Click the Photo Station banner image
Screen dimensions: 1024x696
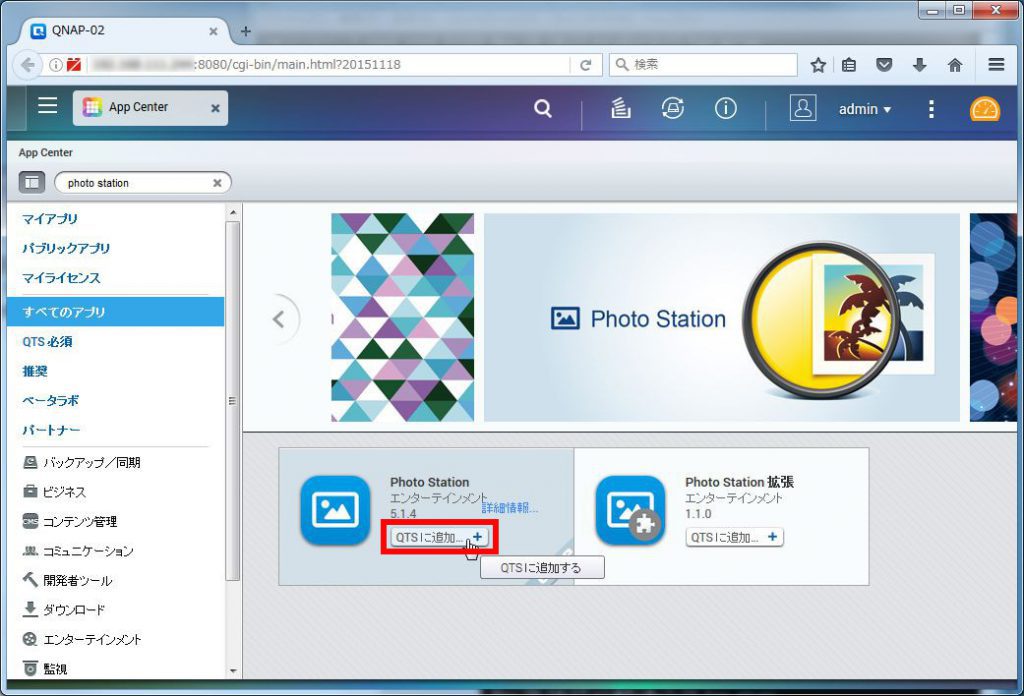point(722,317)
